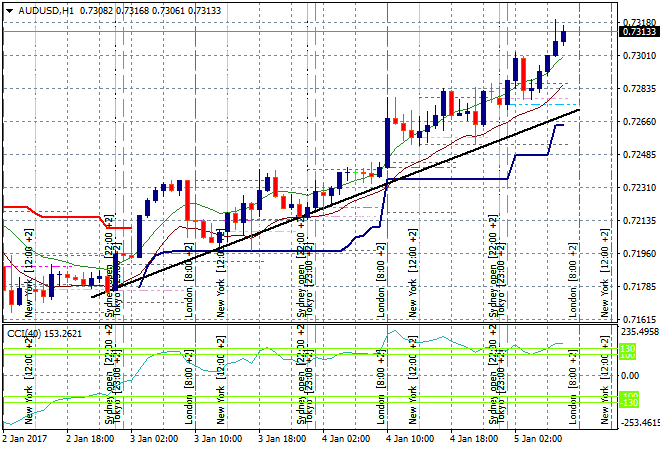
Task: Click the 235.4958 value on CCI scale
Action: pos(639,331)
